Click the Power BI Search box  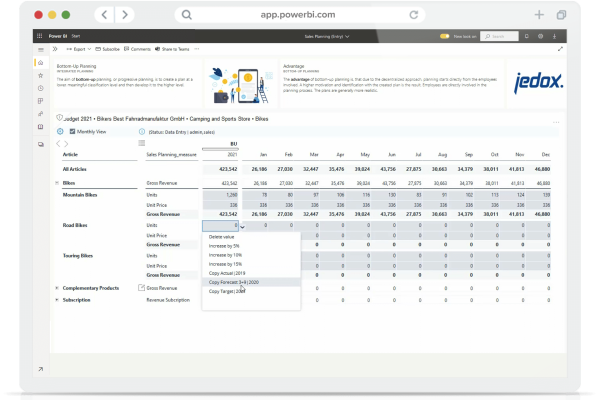pos(499,36)
